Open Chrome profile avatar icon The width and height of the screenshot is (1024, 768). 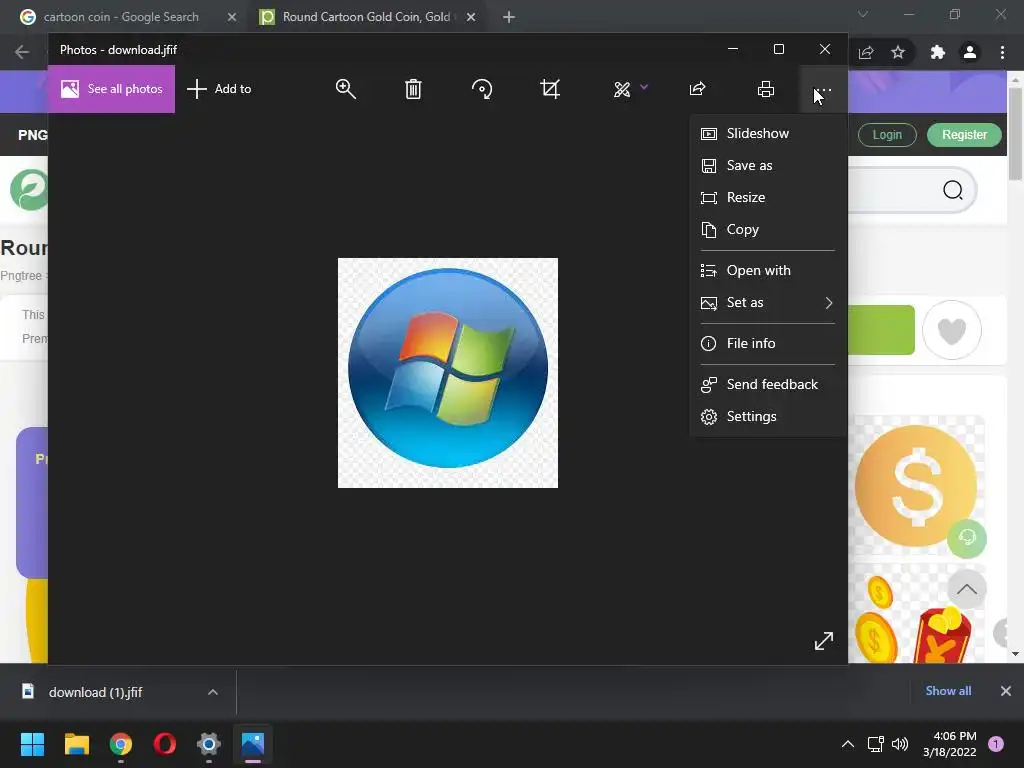click(x=970, y=52)
